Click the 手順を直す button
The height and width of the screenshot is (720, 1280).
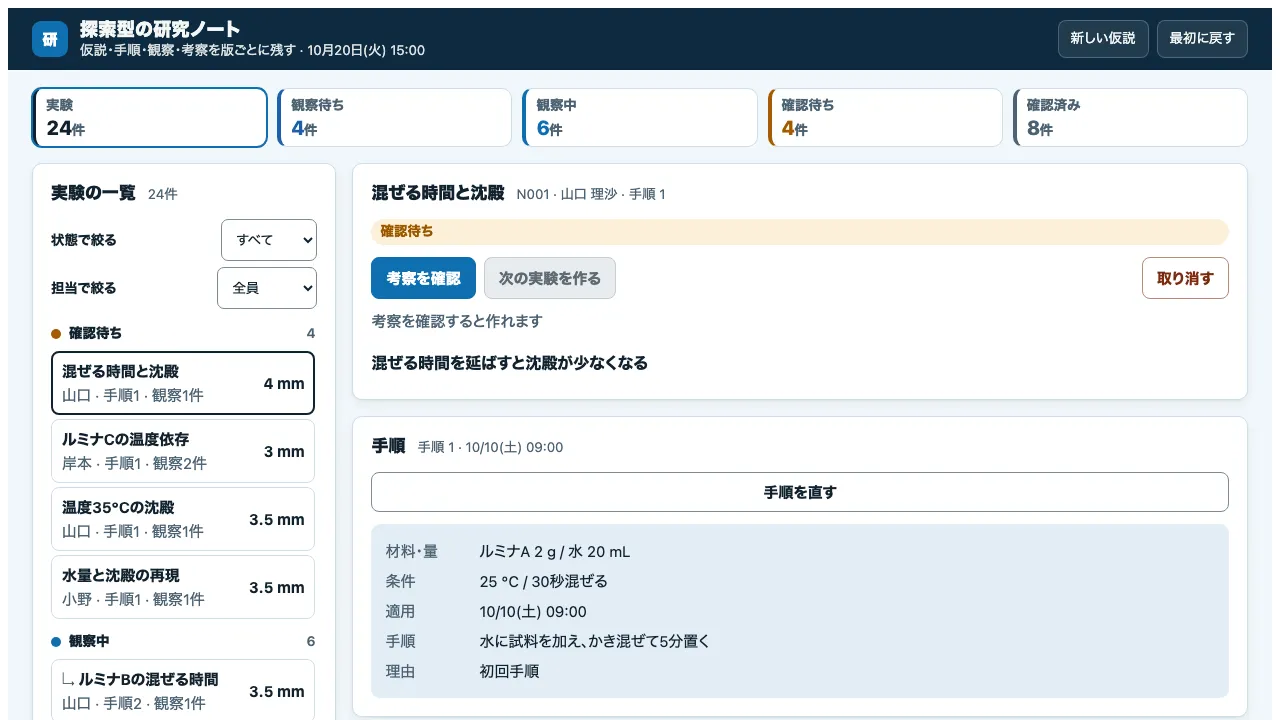pyautogui.click(x=800, y=492)
